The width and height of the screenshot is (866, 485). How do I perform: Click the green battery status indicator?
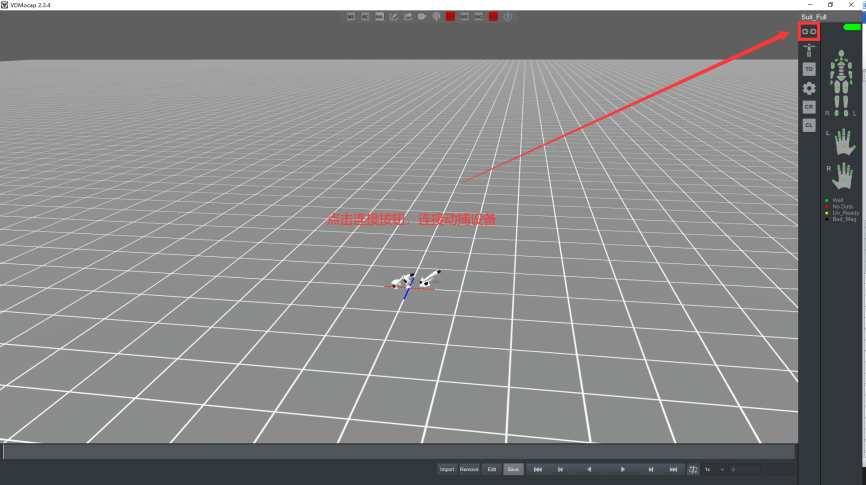[x=852, y=27]
